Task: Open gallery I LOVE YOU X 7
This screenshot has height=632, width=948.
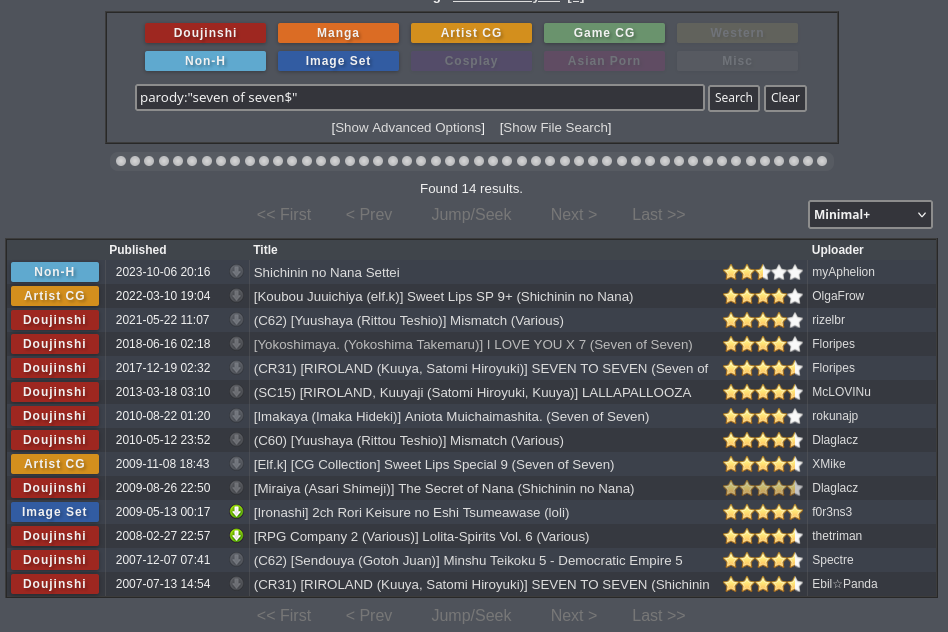Action: pos(473,345)
